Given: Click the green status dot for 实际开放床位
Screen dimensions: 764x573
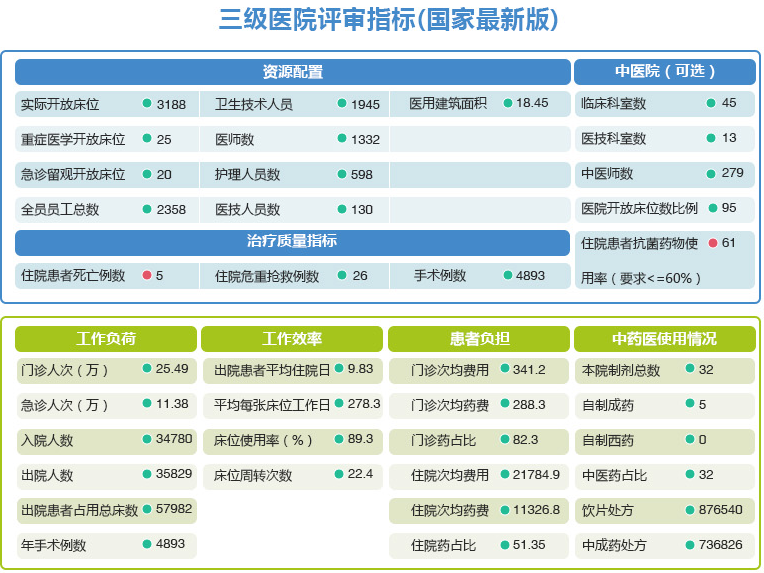Looking at the screenshot, I should [x=147, y=104].
